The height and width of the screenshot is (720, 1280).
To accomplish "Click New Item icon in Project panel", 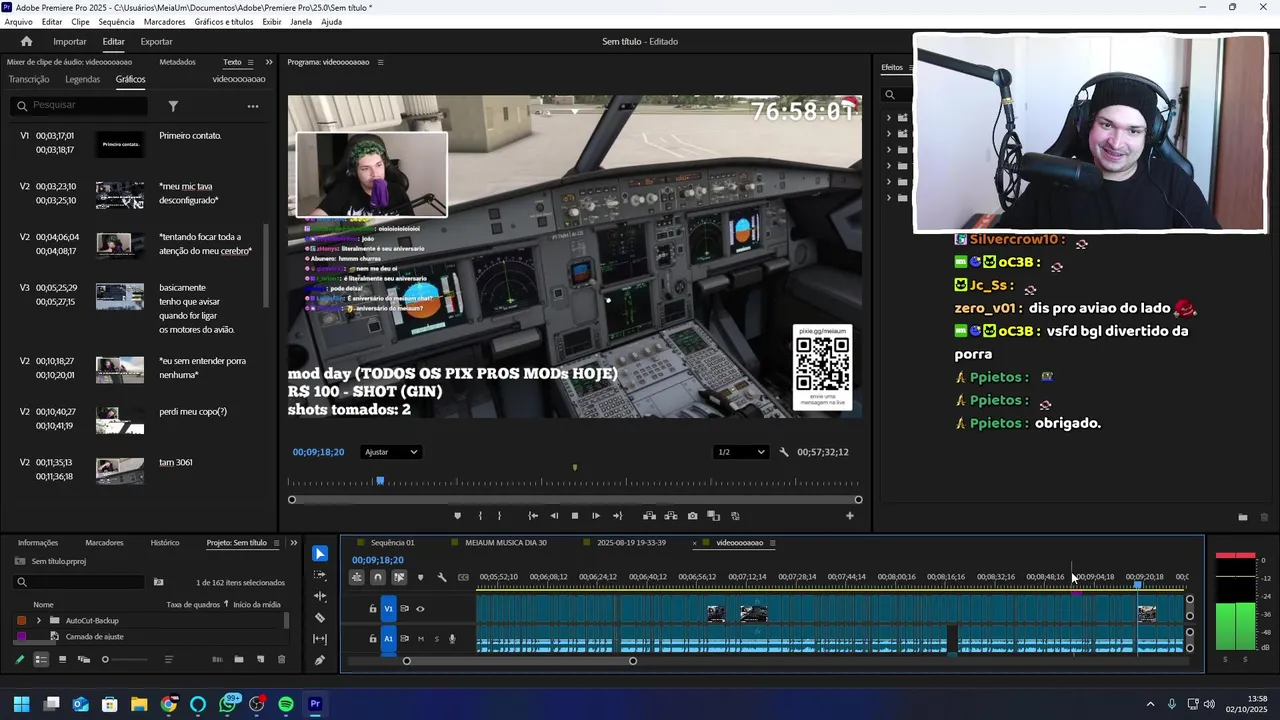I will (x=260, y=659).
